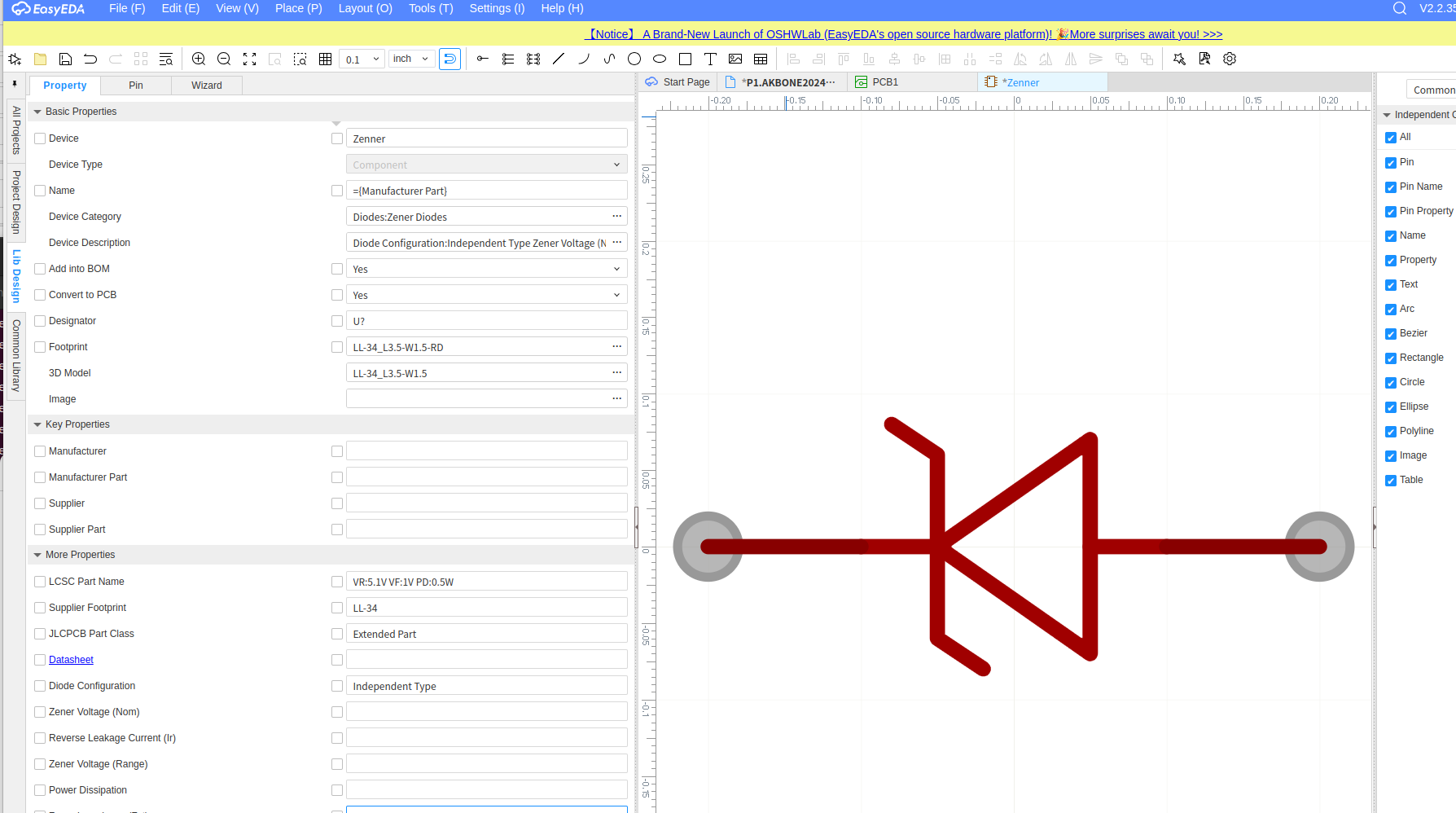Screen dimensions: 1456x813
Task: Toggle the Device row's left checkbox
Action: pyautogui.click(x=40, y=138)
